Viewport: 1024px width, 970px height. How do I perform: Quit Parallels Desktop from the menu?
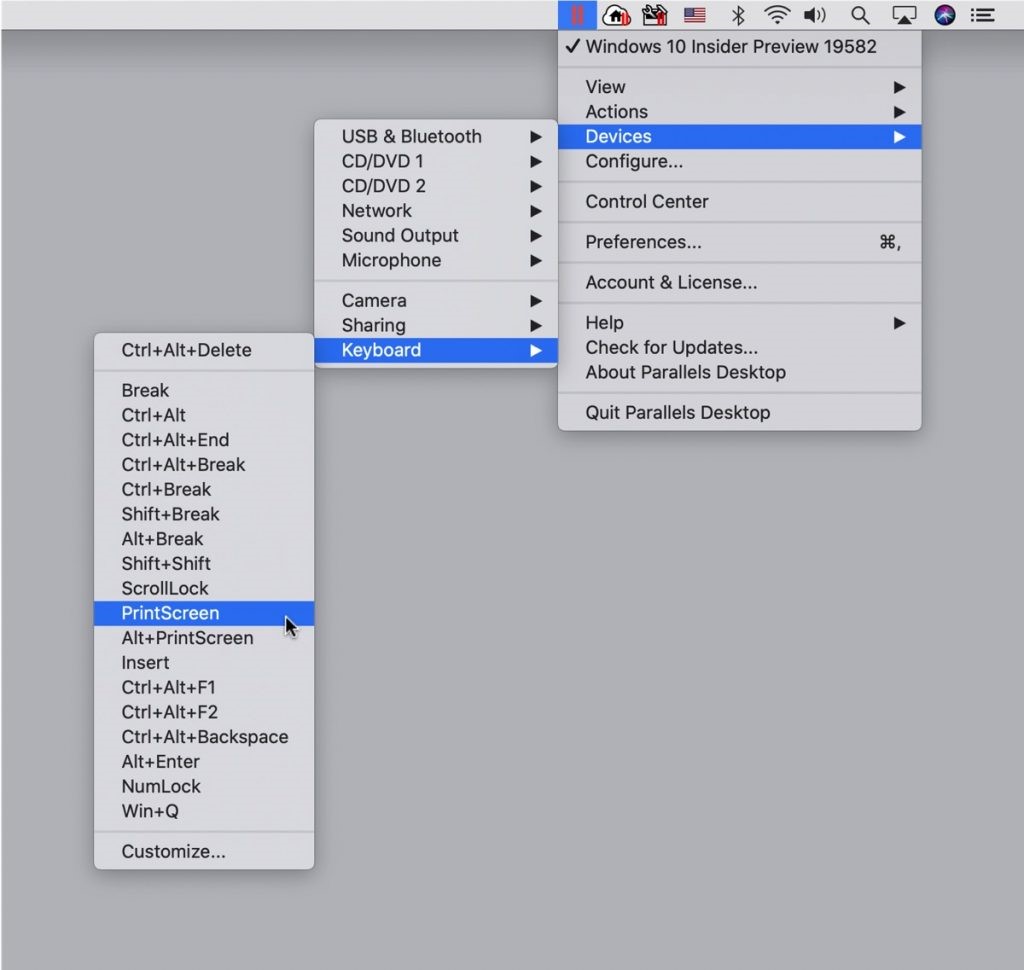point(678,412)
